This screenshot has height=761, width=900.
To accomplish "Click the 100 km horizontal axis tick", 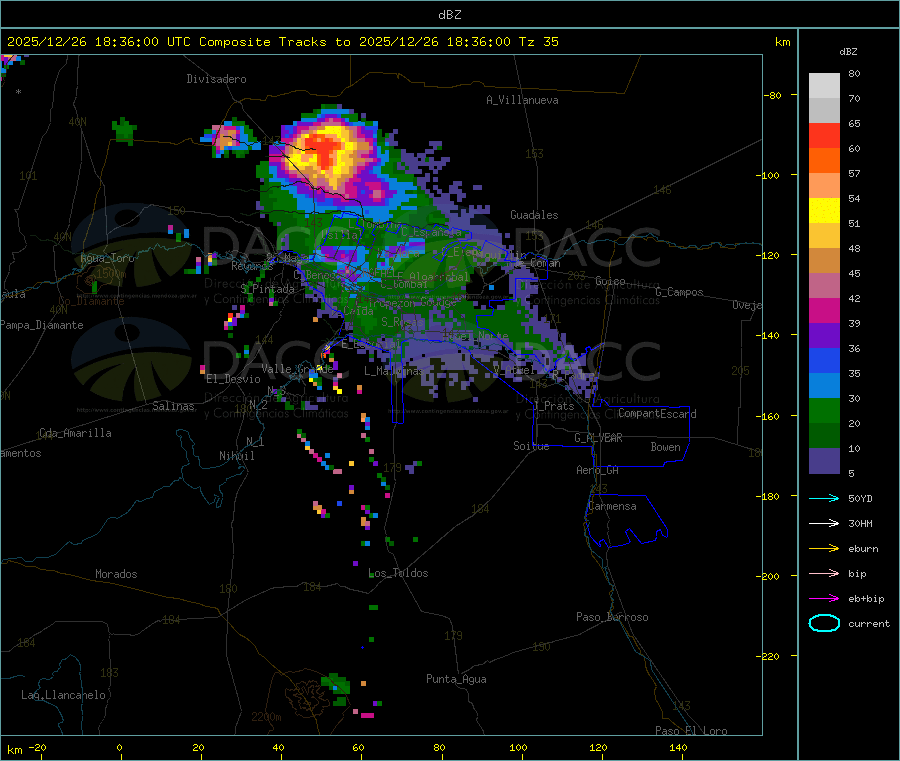I will [518, 747].
